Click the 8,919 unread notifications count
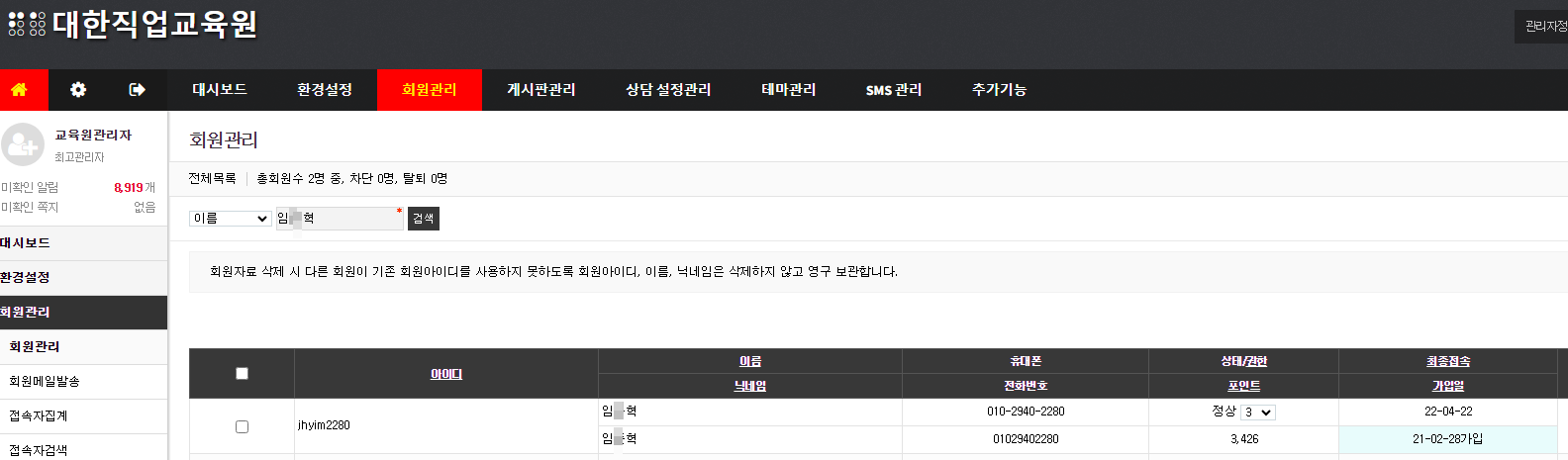 pyautogui.click(x=128, y=188)
